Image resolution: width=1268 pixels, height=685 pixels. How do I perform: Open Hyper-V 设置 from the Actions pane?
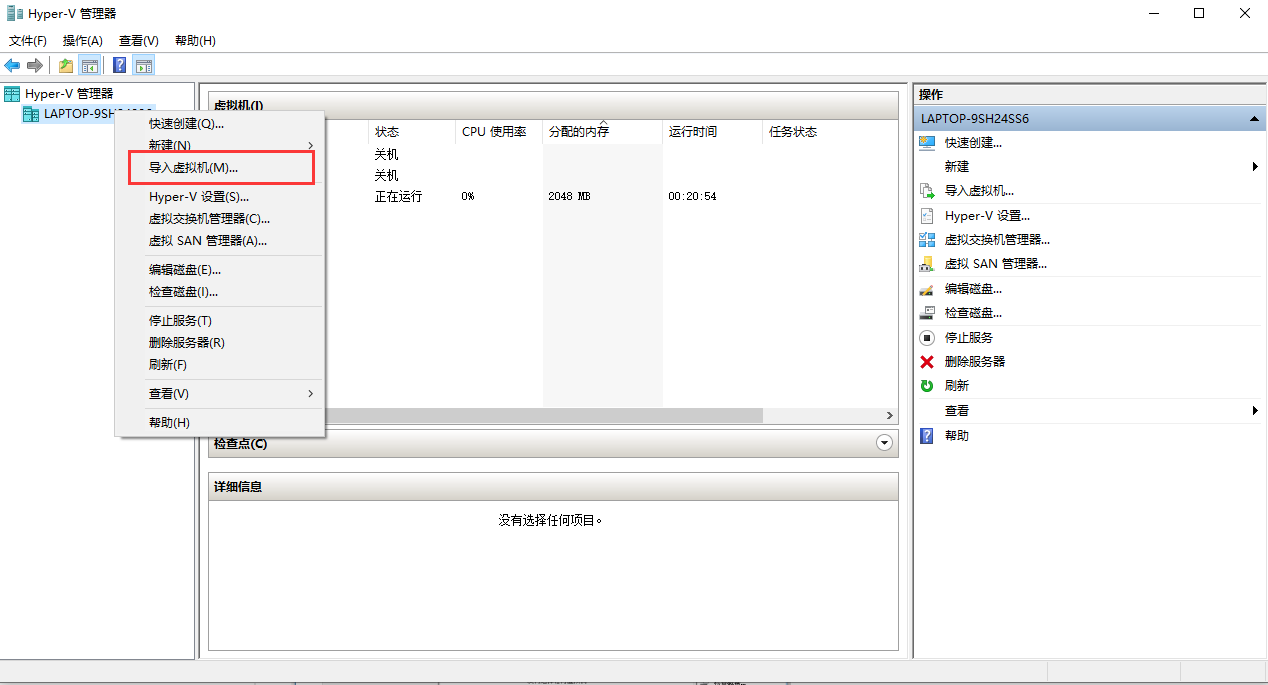[x=987, y=215]
